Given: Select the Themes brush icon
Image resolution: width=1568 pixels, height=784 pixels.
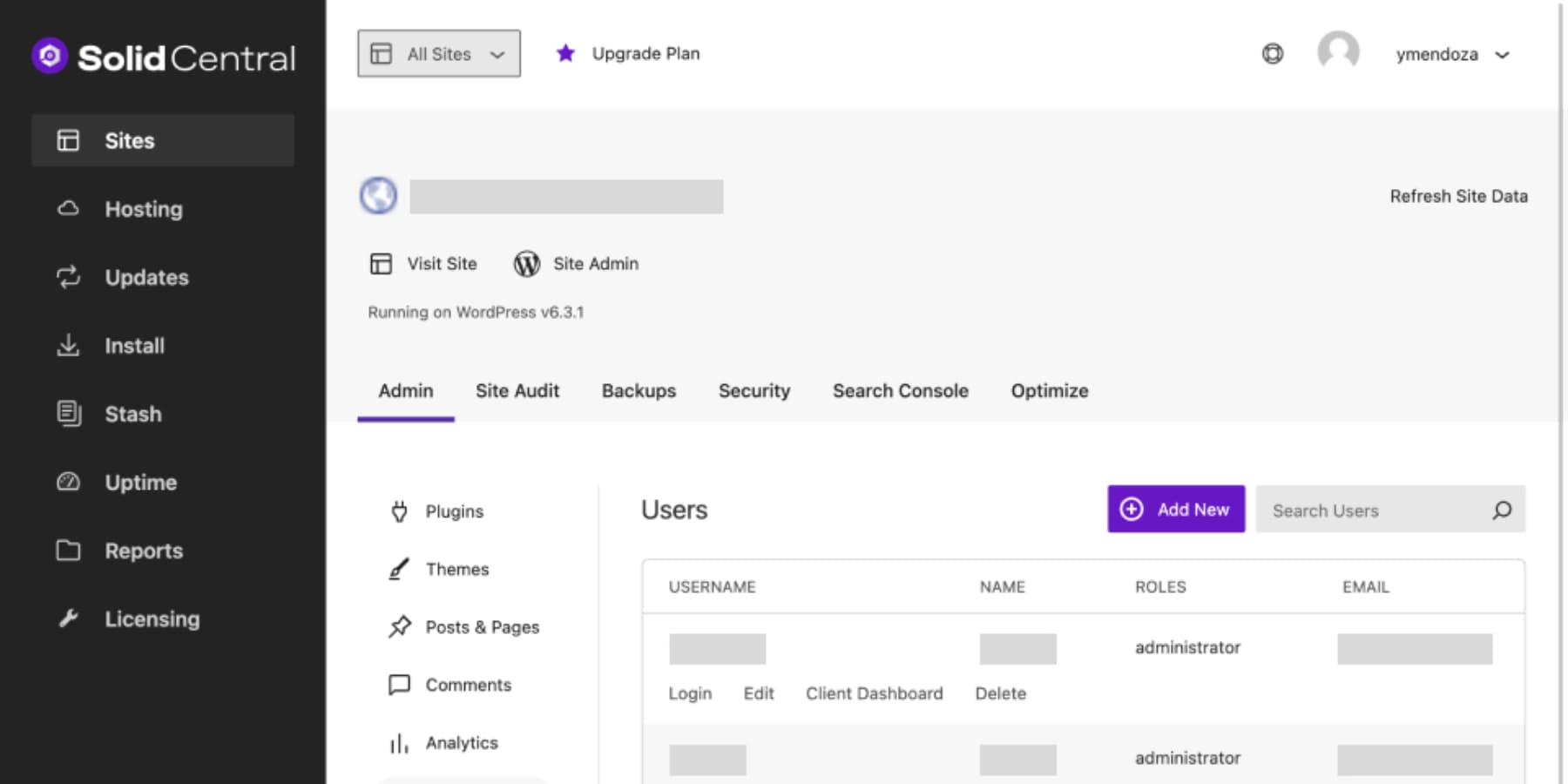Looking at the screenshot, I should click(x=398, y=569).
